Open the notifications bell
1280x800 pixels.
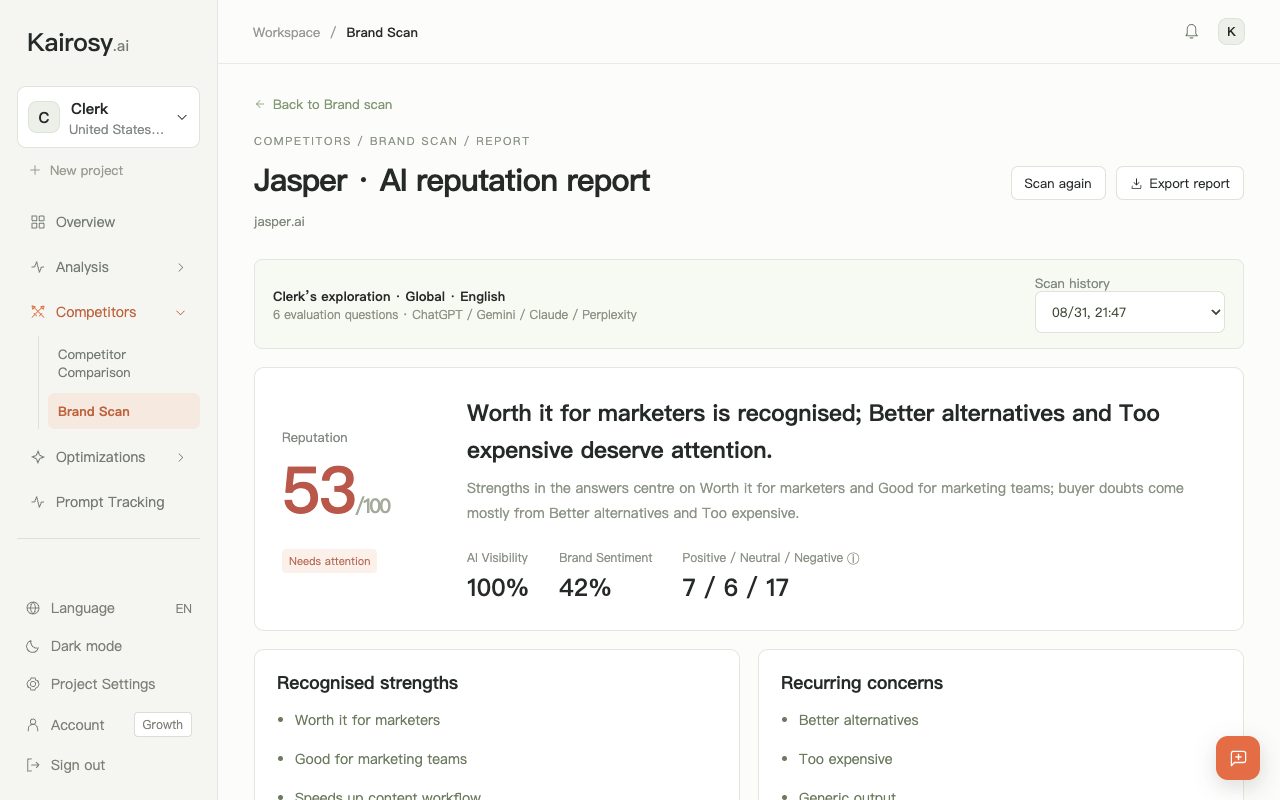pos(1191,32)
